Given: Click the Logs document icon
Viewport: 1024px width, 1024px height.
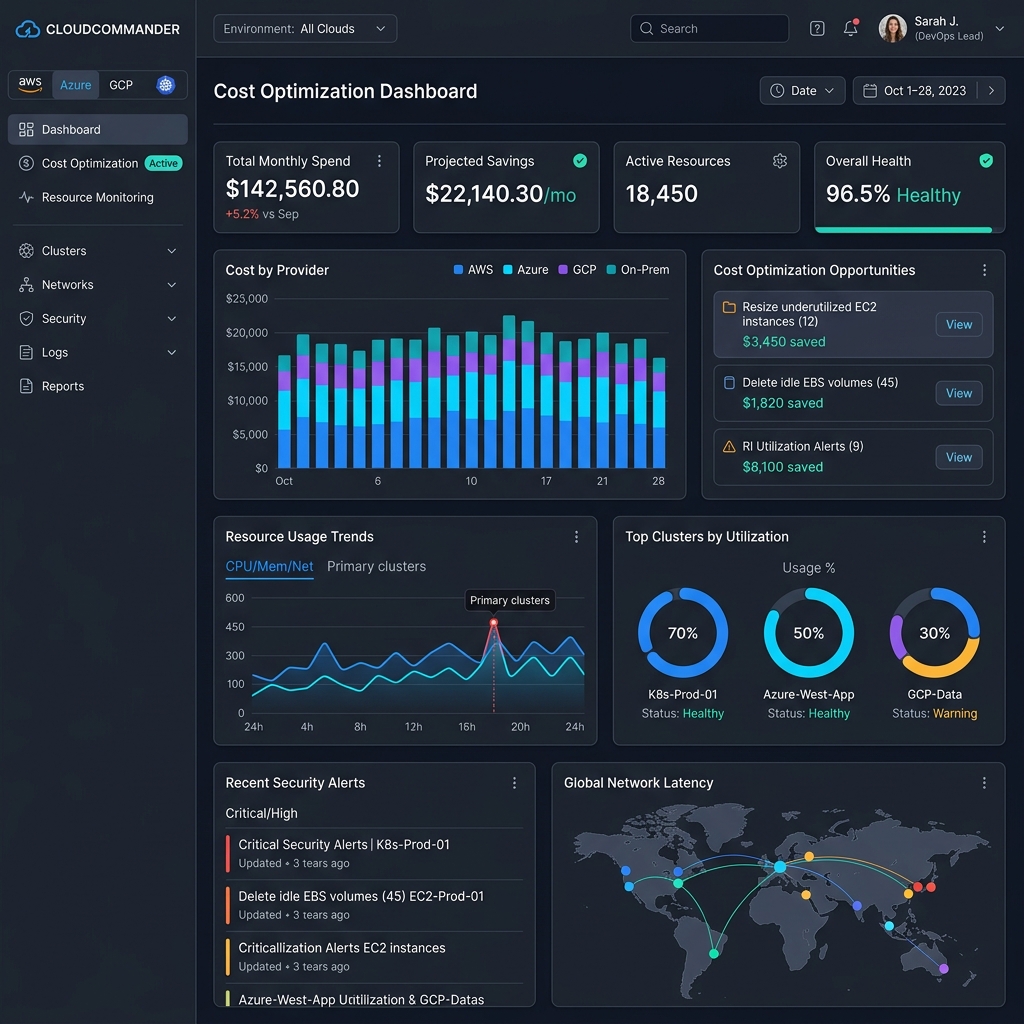Looking at the screenshot, I should 26,353.
